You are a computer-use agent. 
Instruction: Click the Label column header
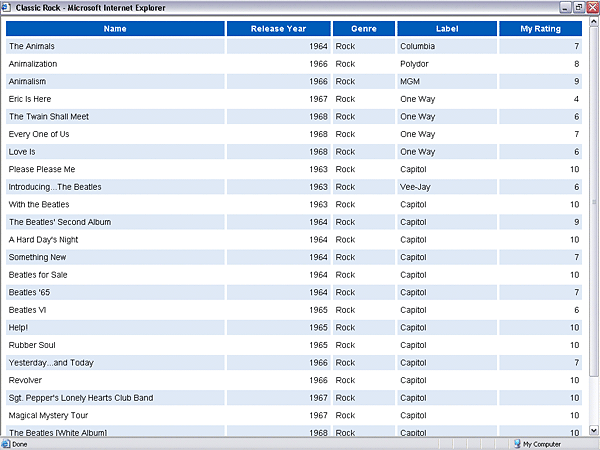(447, 28)
